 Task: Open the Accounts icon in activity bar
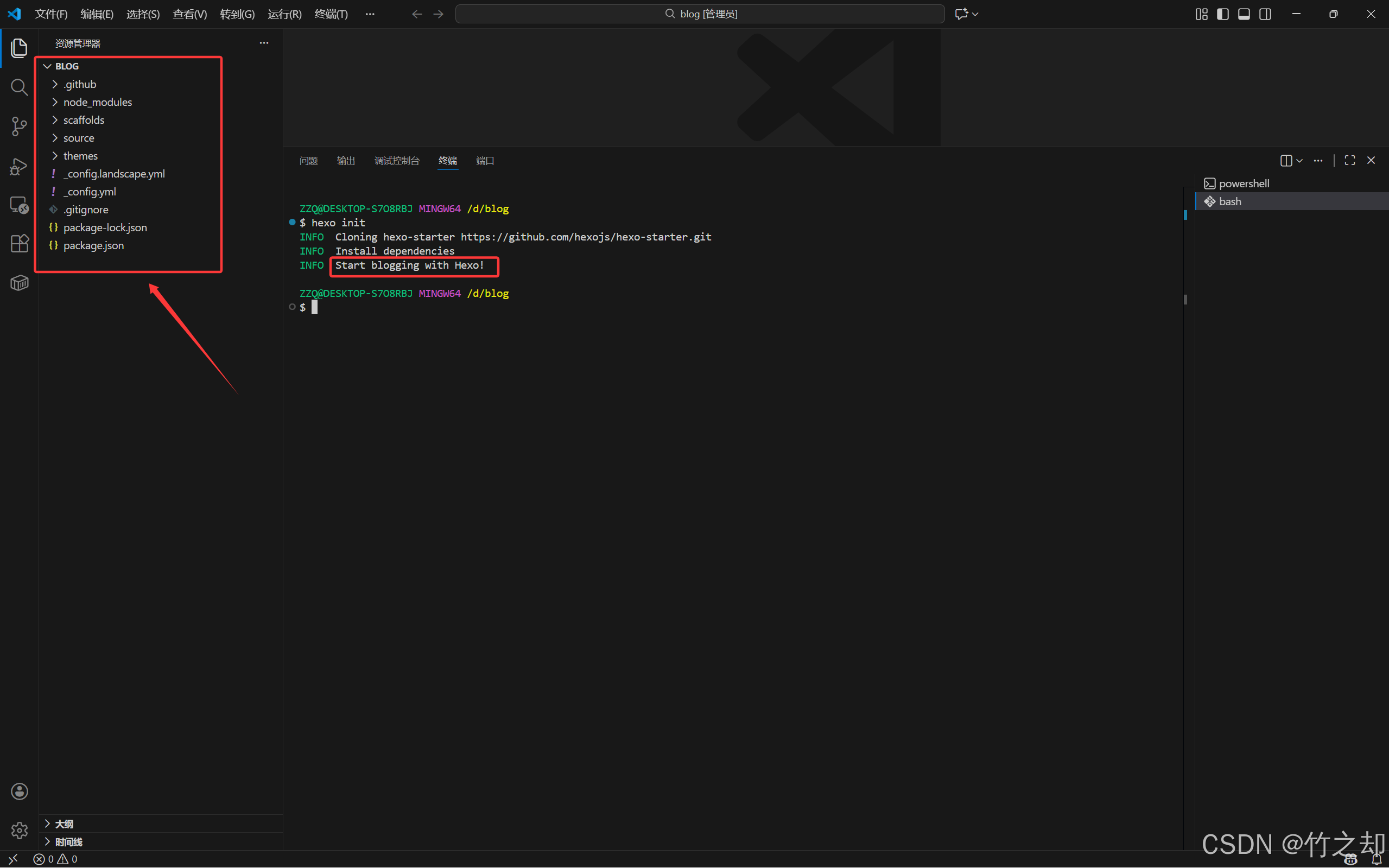click(19, 791)
